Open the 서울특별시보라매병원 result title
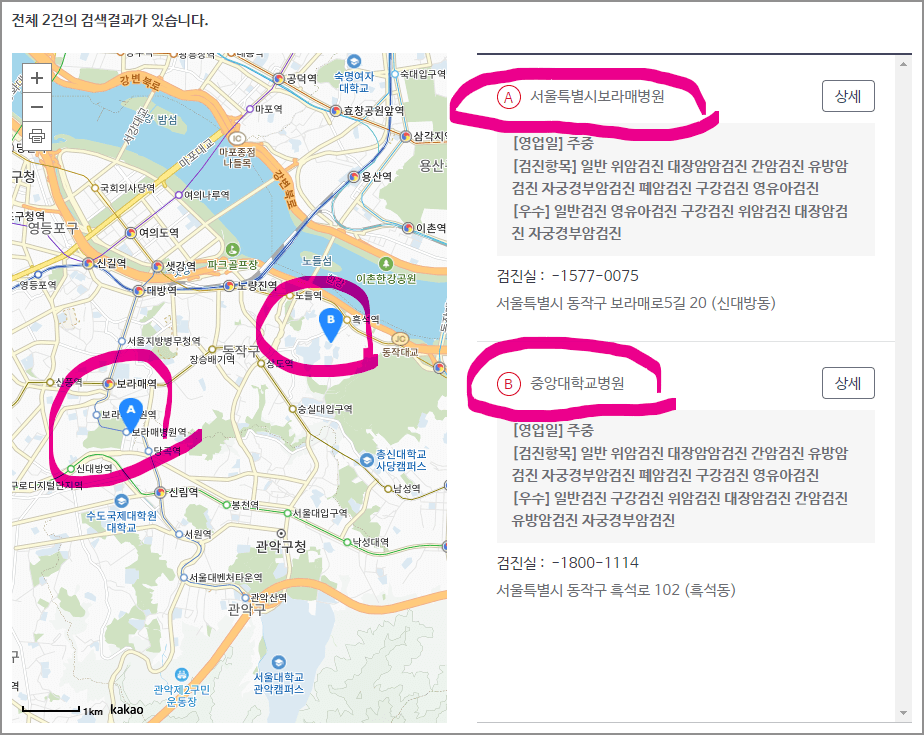924x735 pixels. coord(597,96)
